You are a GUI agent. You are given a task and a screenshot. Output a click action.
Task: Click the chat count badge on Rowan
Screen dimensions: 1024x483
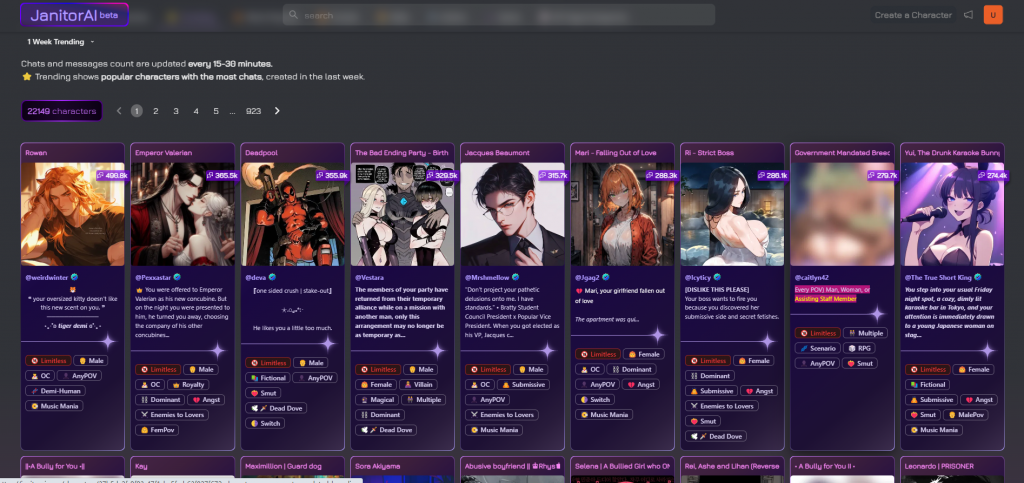(110, 176)
